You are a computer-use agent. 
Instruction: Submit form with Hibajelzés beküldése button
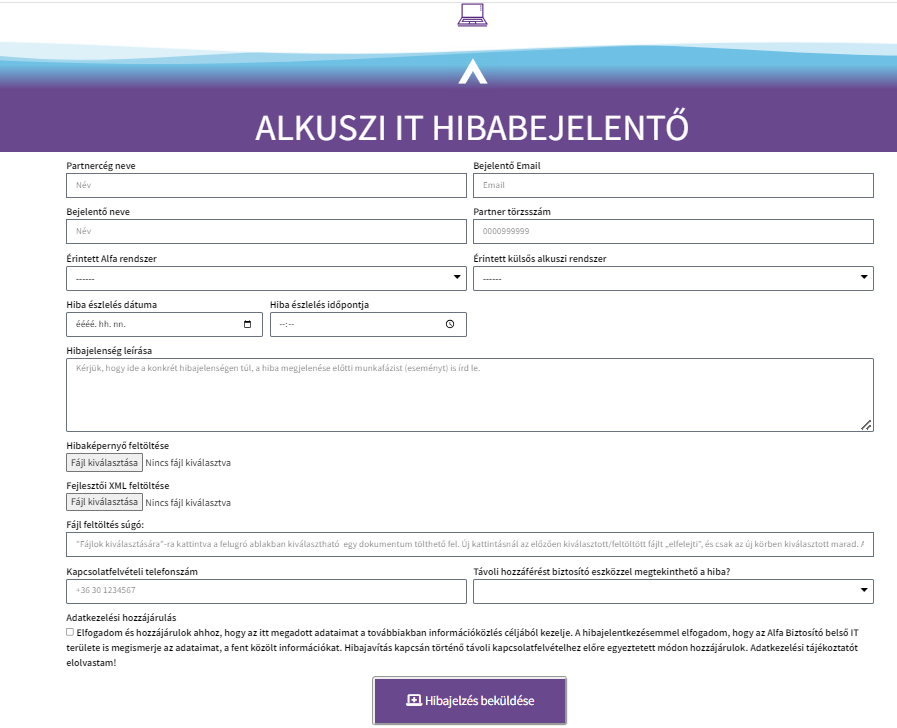[470, 701]
